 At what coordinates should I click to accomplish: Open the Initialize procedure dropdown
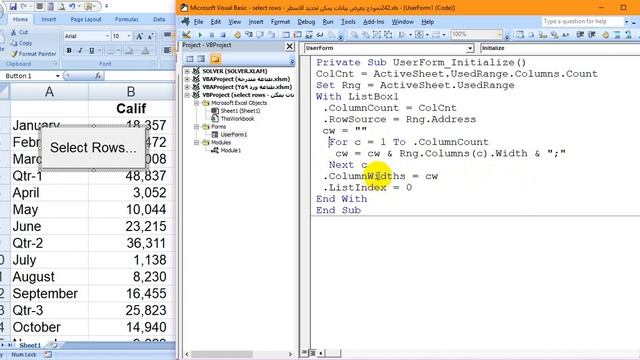(x=560, y=48)
